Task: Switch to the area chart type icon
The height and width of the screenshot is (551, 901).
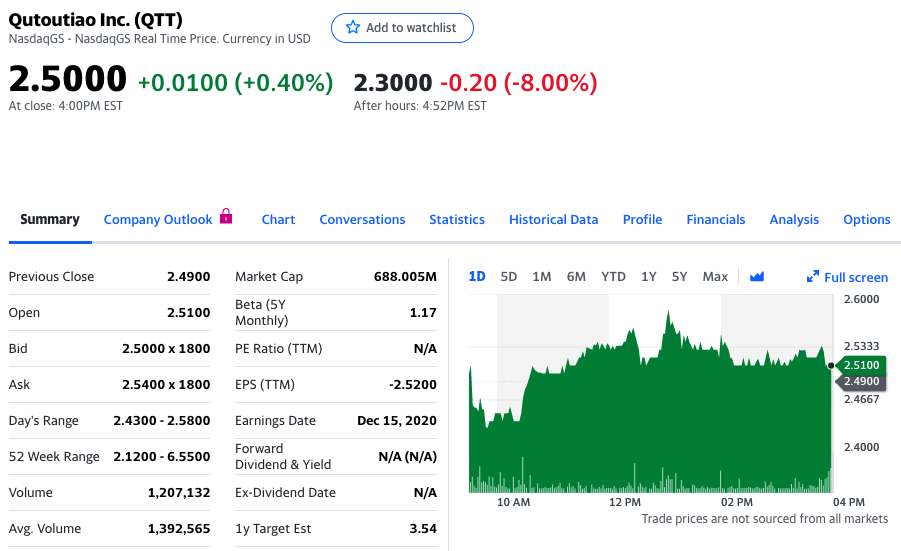Action: pos(757,277)
